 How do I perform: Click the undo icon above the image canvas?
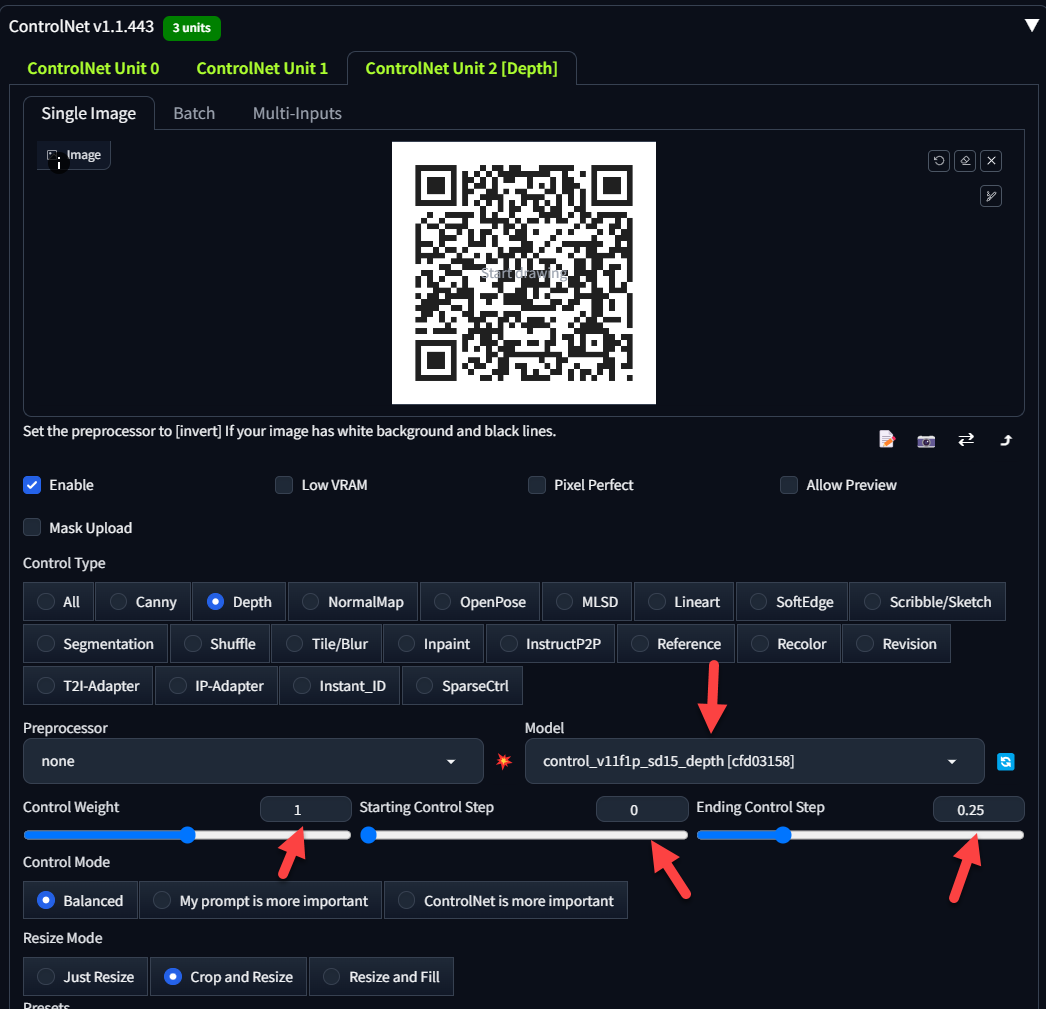(939, 161)
